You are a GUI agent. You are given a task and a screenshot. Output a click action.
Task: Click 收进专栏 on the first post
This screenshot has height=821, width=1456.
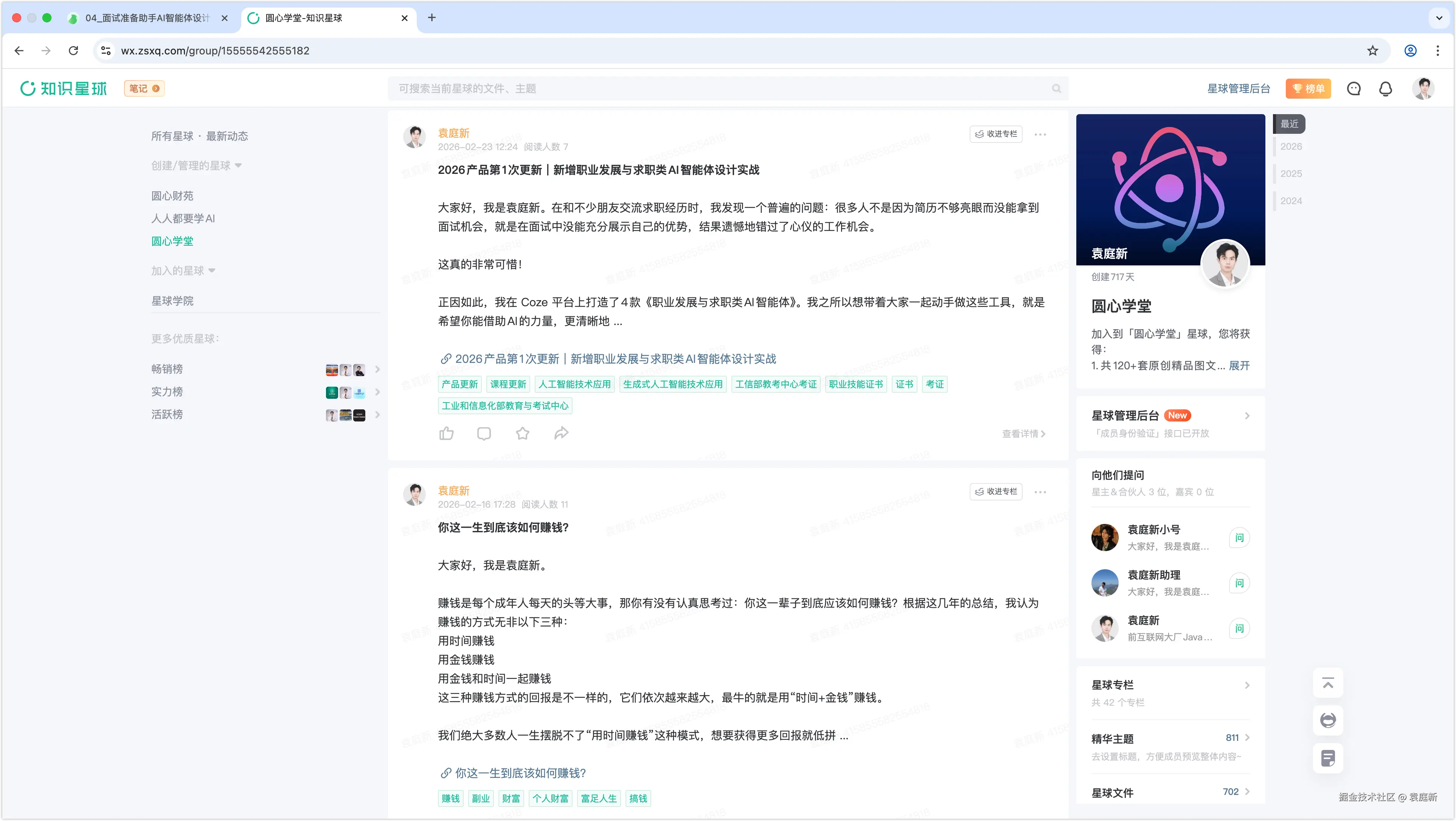[996, 134]
